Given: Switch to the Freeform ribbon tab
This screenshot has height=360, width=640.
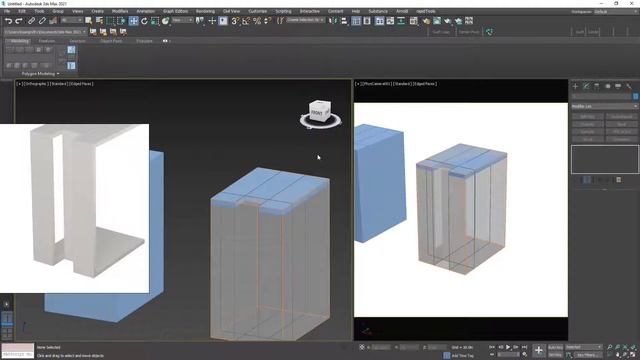Looking at the screenshot, I should [x=47, y=41].
